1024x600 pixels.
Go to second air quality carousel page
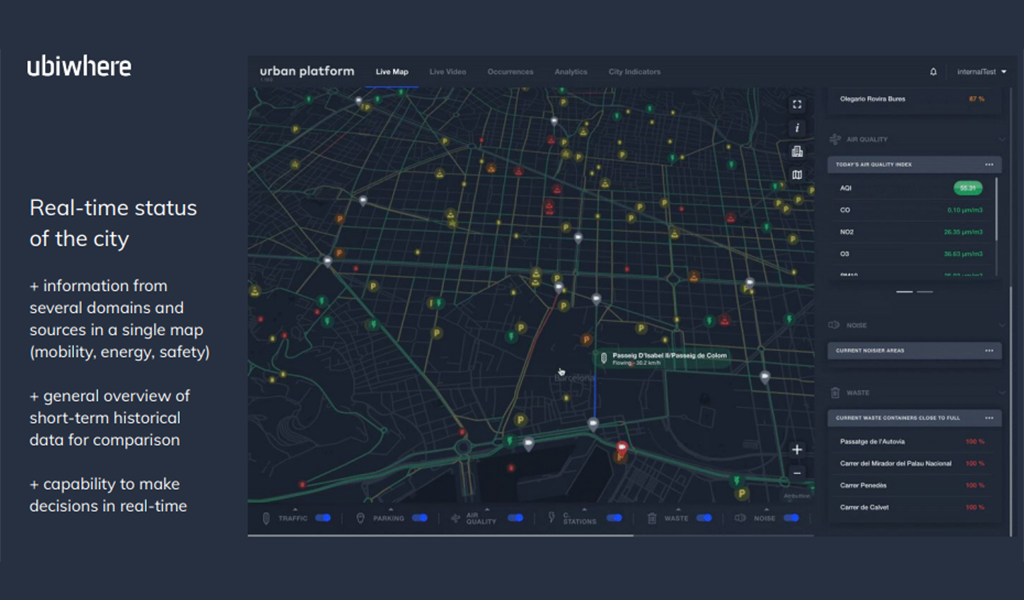pos(925,292)
